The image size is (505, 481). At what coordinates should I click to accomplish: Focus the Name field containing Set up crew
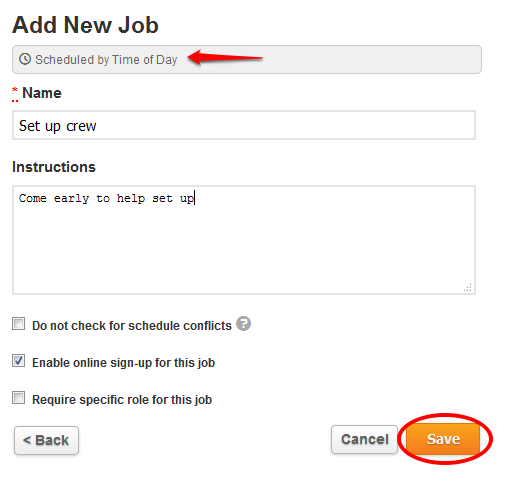pyautogui.click(x=244, y=125)
